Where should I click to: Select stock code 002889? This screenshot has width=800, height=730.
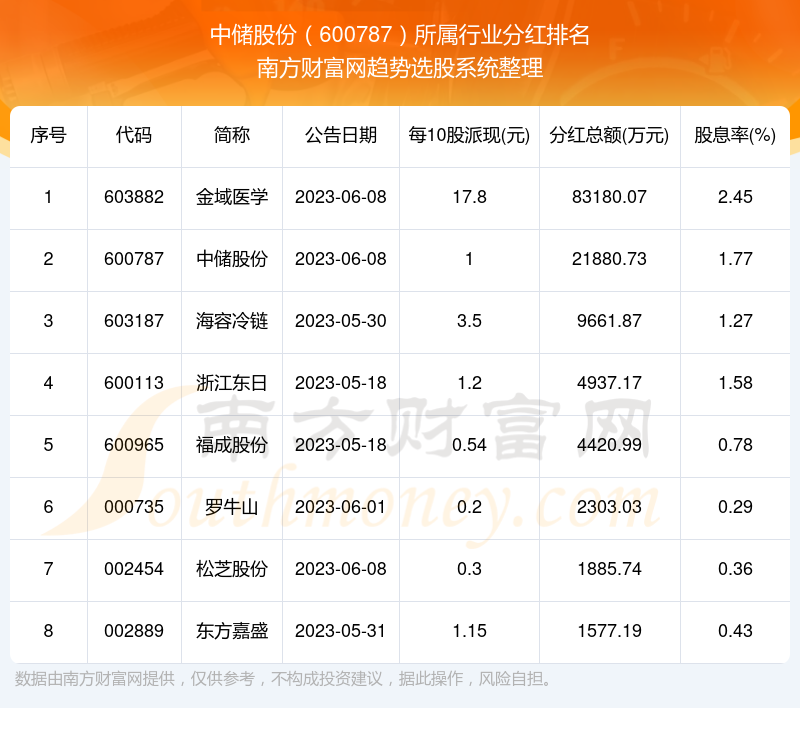click(x=134, y=631)
